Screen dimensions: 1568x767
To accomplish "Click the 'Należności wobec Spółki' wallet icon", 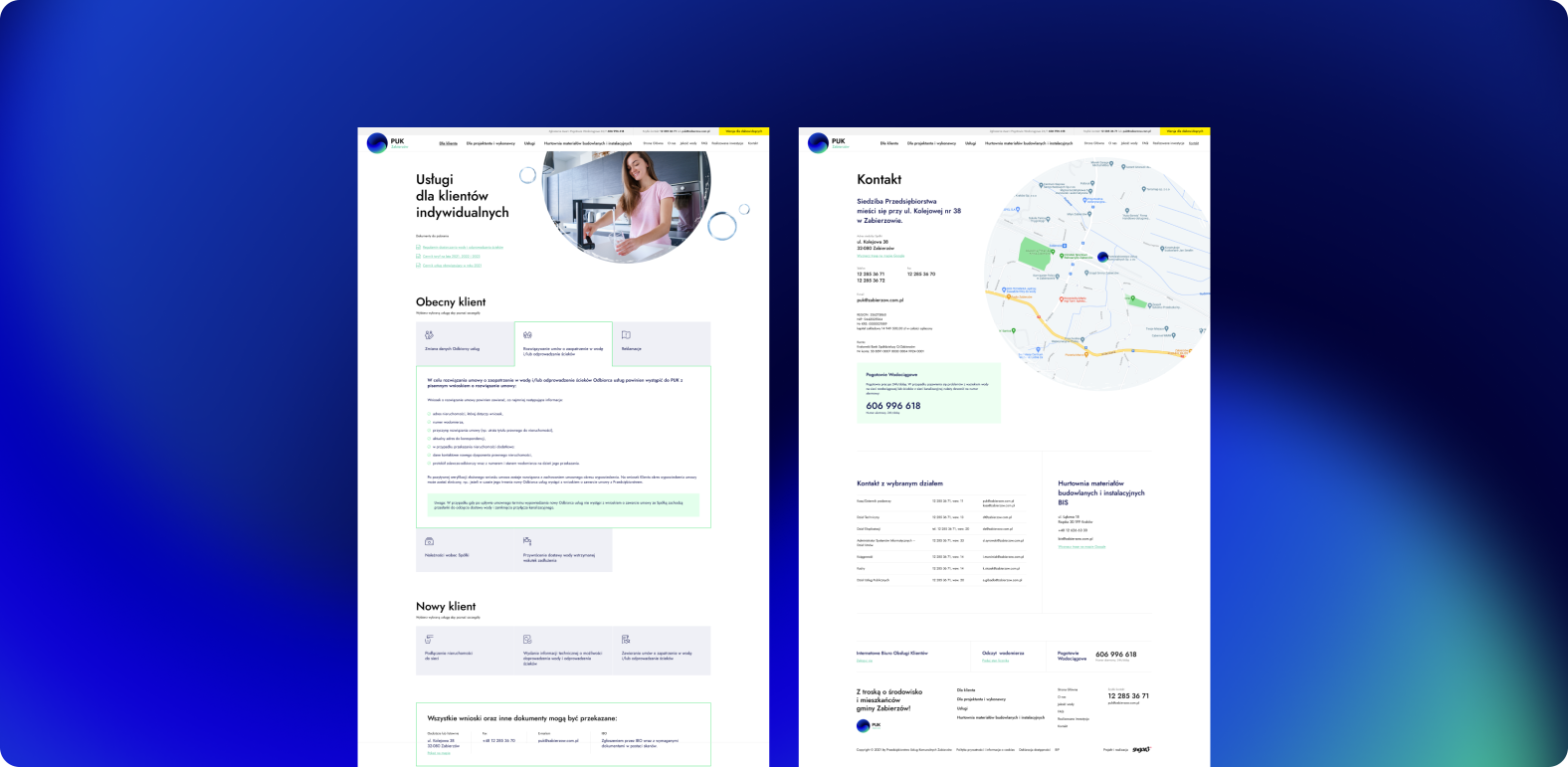I will [429, 541].
